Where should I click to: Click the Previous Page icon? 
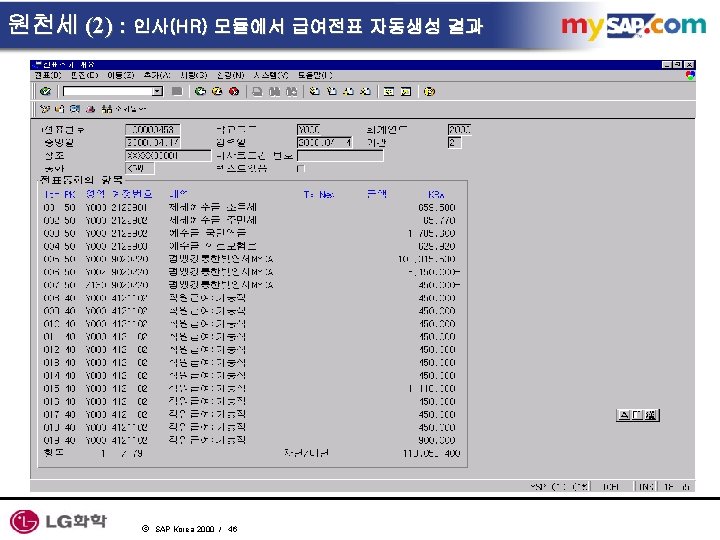tap(331, 92)
